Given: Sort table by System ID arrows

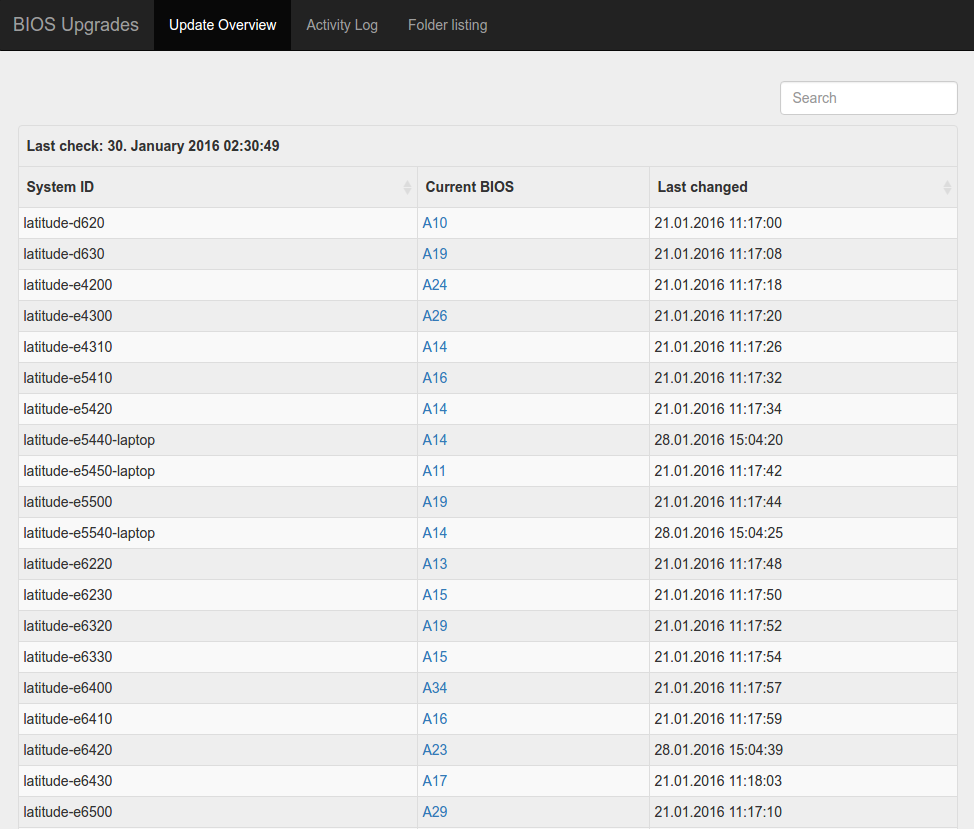Looking at the screenshot, I should pyautogui.click(x=407, y=187).
